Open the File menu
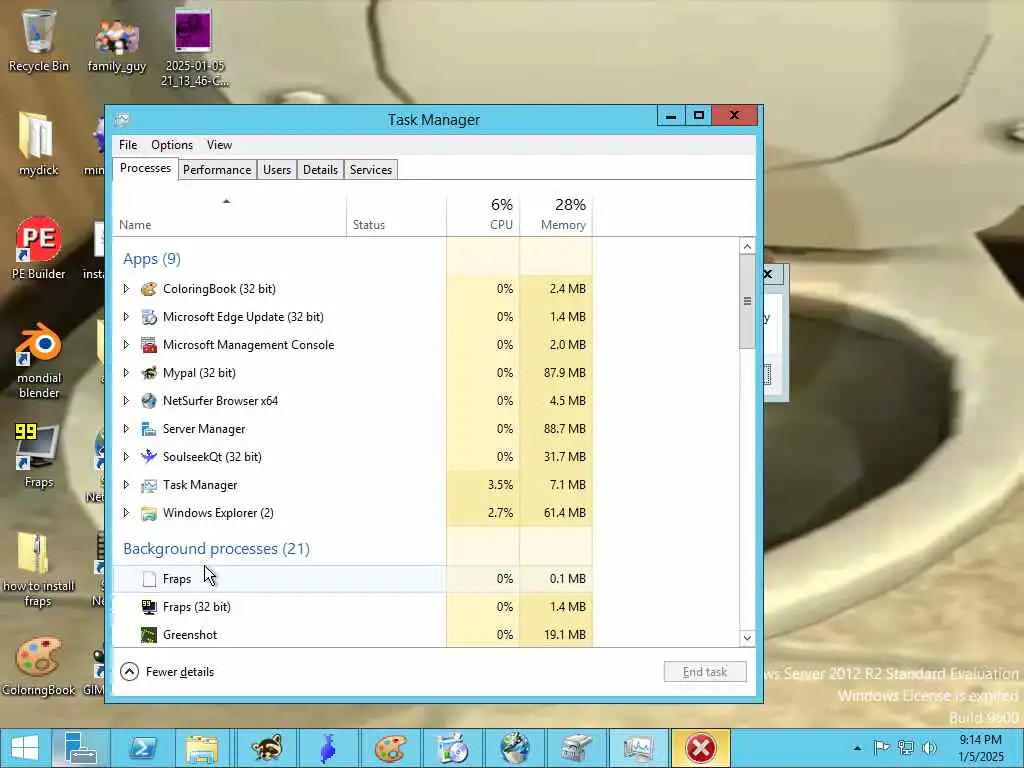This screenshot has width=1024, height=768. coord(128,145)
